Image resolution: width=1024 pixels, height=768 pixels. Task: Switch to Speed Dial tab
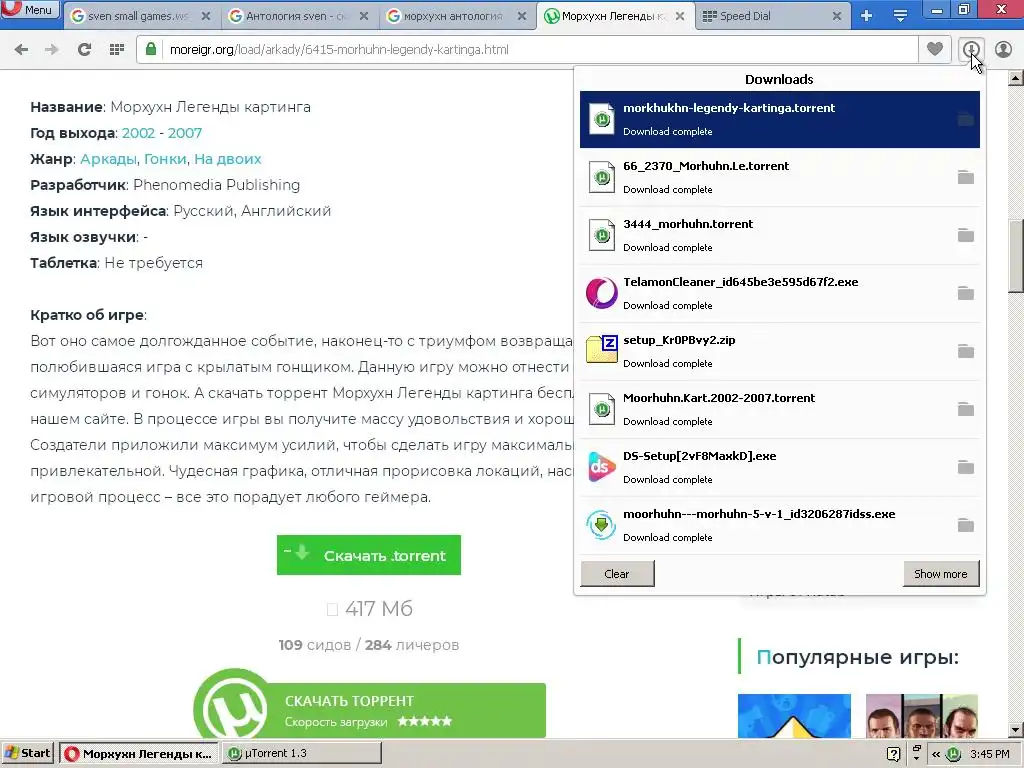tap(764, 16)
